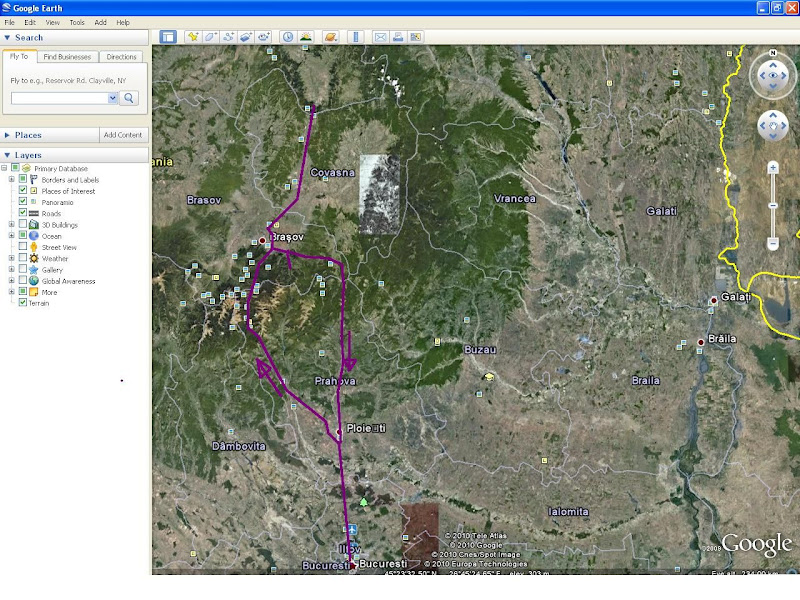Click the Global Awareness layer label
Image resolution: width=800 pixels, height=600 pixels.
pyautogui.click(x=68, y=281)
